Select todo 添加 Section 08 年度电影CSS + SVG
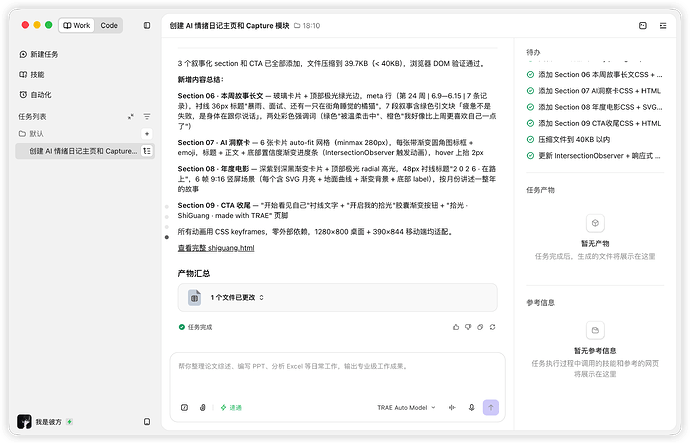 (595, 107)
